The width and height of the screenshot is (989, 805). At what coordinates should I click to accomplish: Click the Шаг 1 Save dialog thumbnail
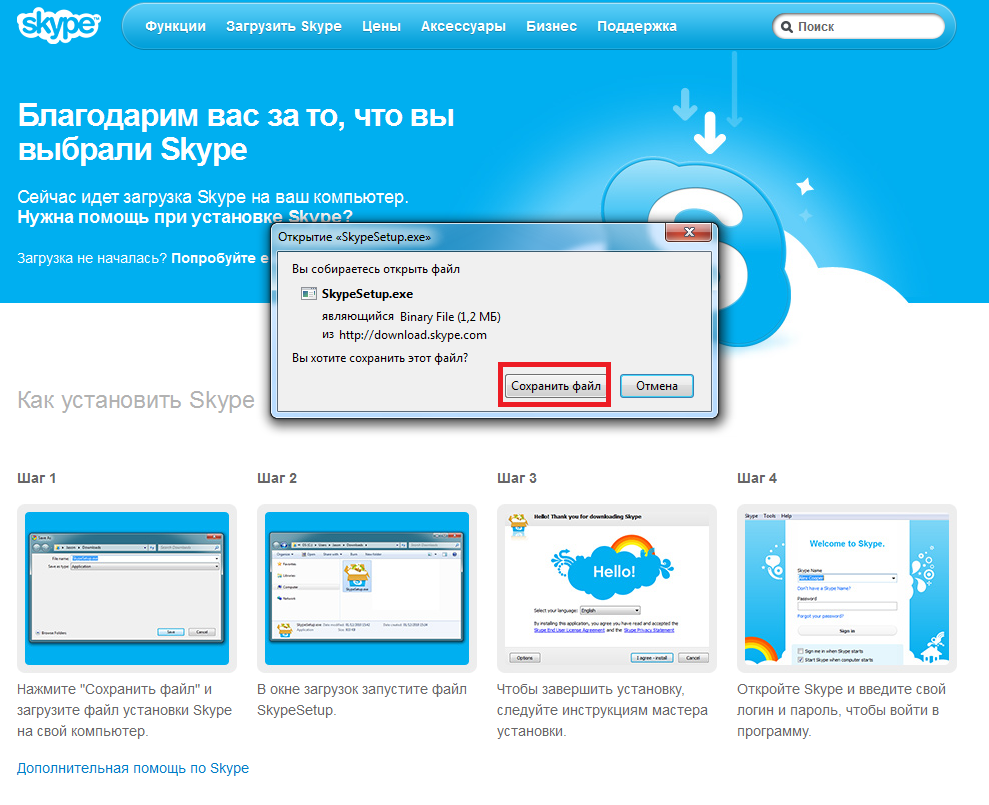point(127,588)
